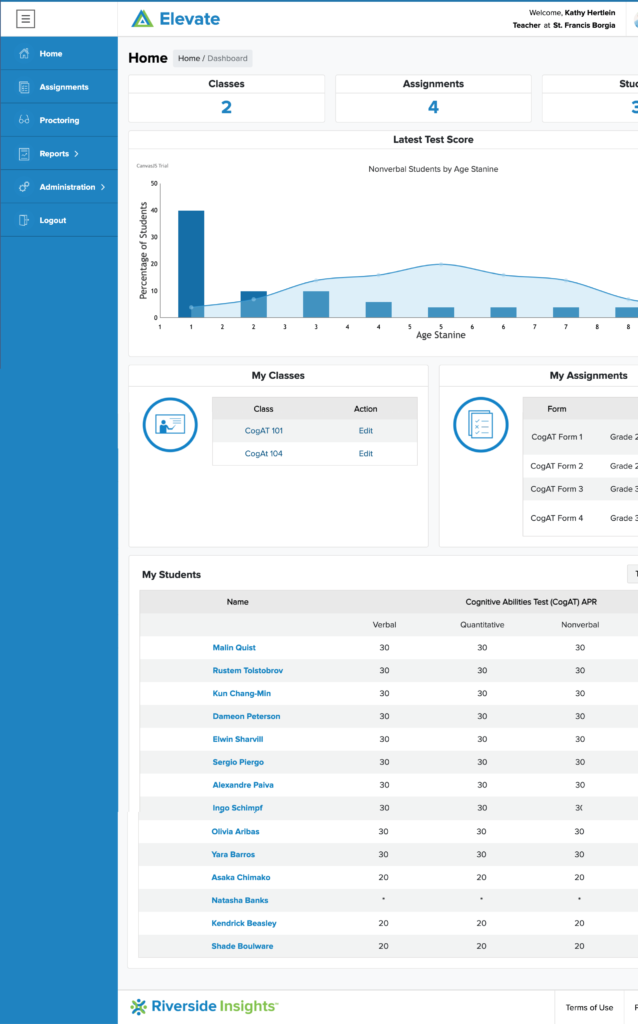
Task: Click the hamburger menu icon
Action: [x=25, y=19]
